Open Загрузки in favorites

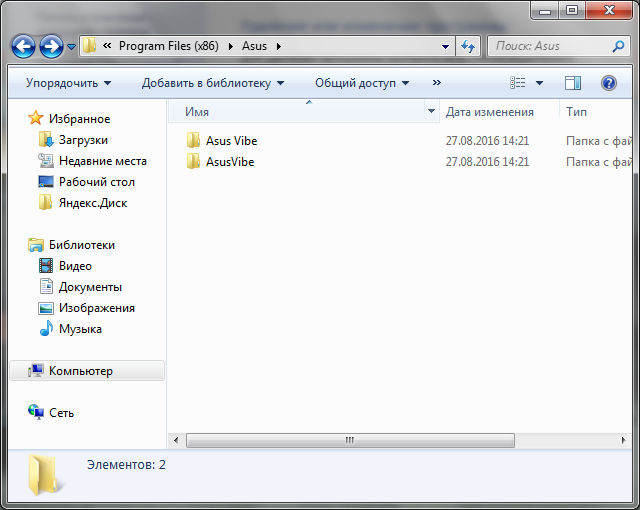click(83, 140)
